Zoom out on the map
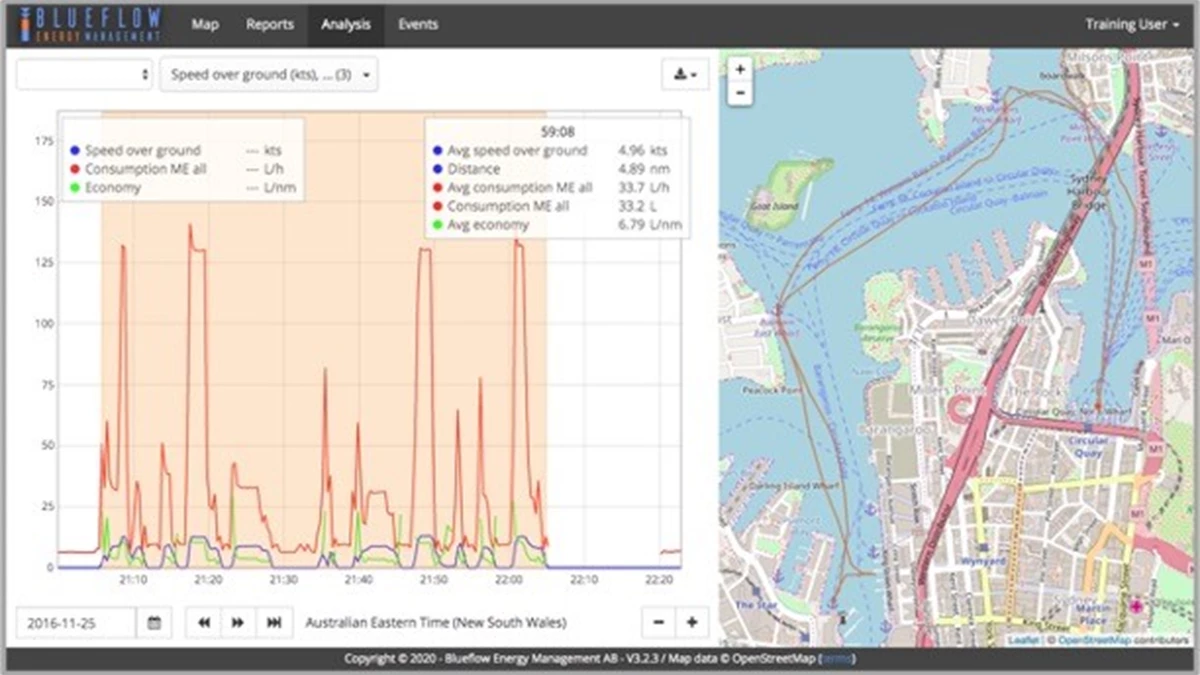The width and height of the screenshot is (1200, 675). coord(740,93)
